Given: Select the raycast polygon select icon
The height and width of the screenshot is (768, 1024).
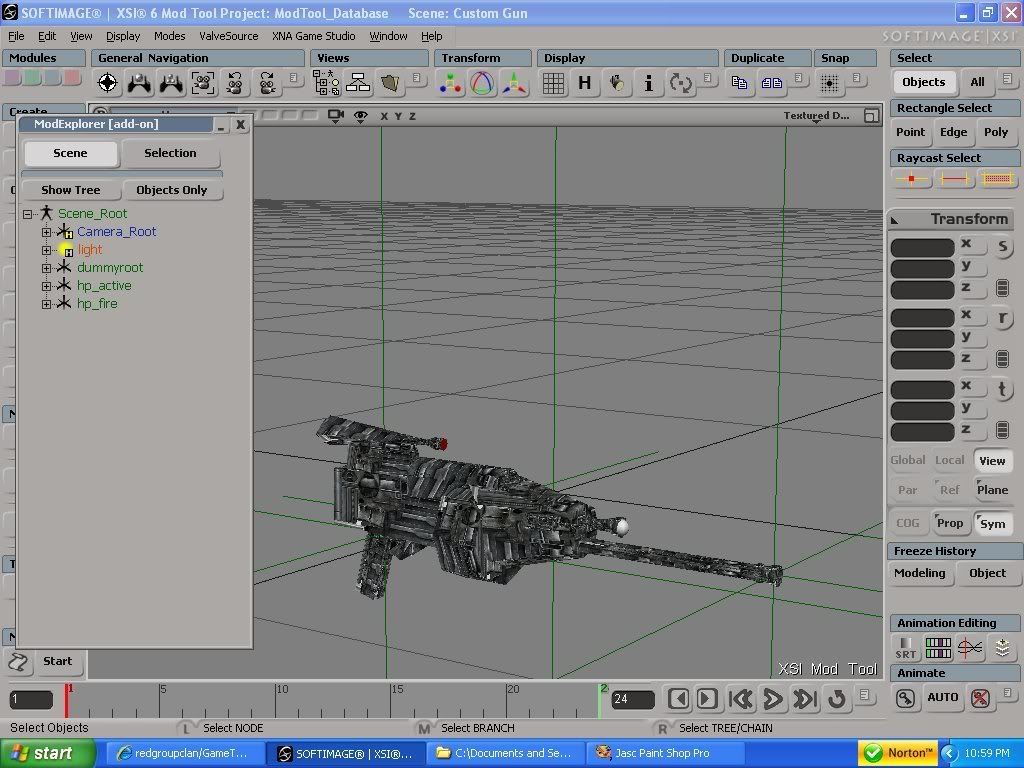Looking at the screenshot, I should [x=997, y=178].
